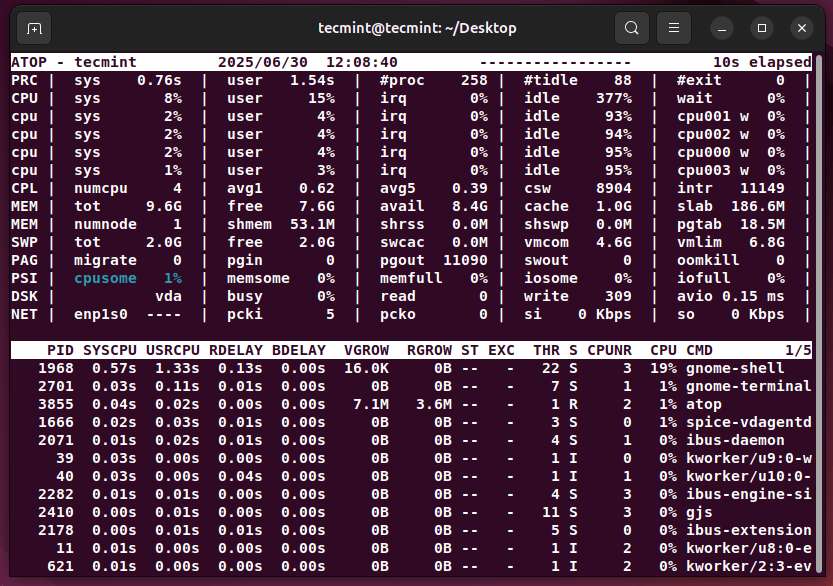The image size is (833, 586).
Task: Click the CMD column header
Action: pos(700,350)
